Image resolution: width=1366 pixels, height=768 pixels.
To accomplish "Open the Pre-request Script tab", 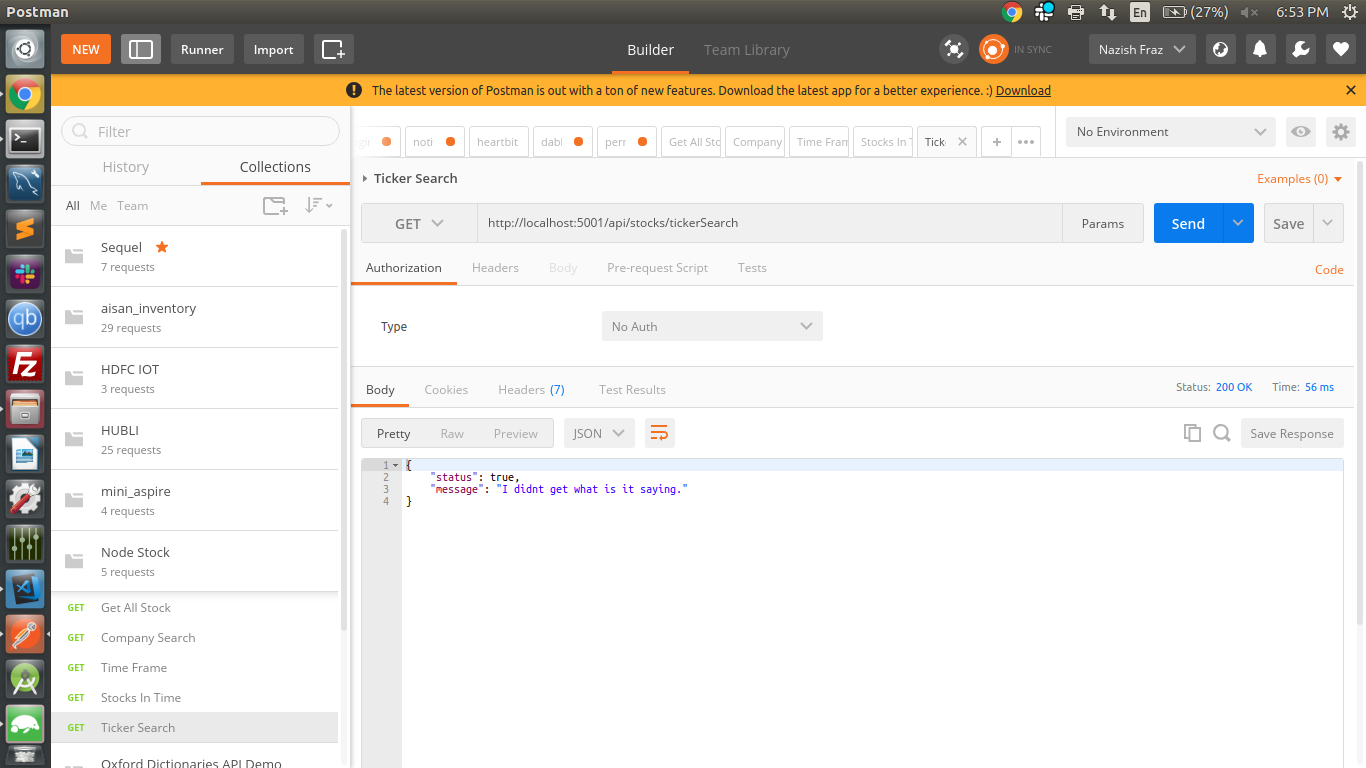I will 657,268.
